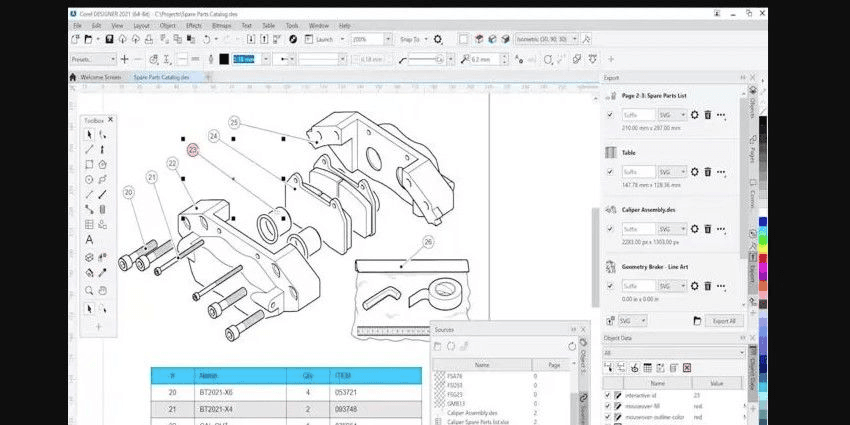The image size is (850, 425).
Task: Open the SVG format dropdown beside Export All
Action: [633, 321]
